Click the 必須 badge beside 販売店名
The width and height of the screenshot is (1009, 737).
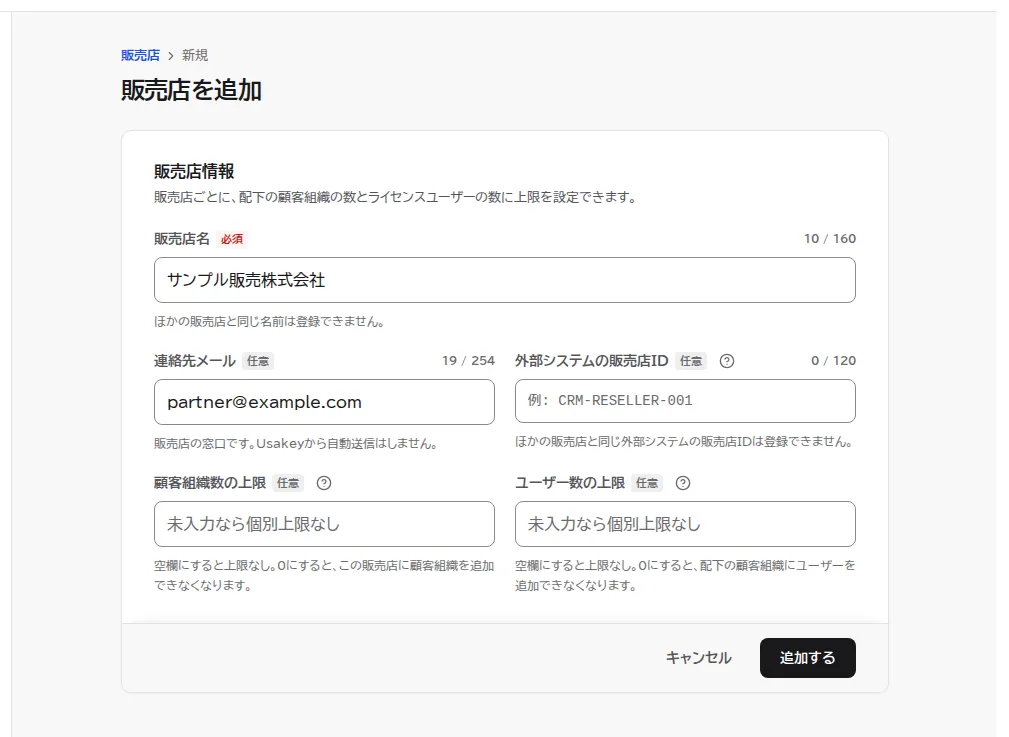click(x=232, y=239)
